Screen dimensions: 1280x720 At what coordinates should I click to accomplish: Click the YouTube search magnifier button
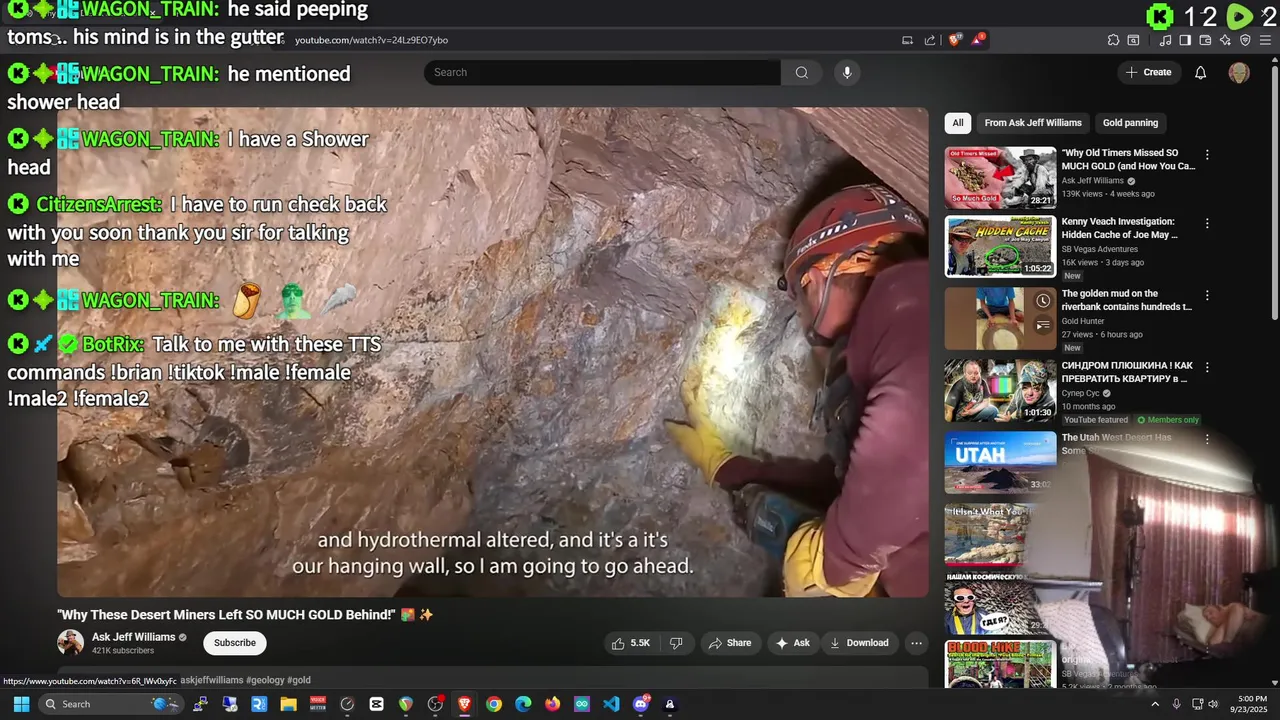point(802,72)
